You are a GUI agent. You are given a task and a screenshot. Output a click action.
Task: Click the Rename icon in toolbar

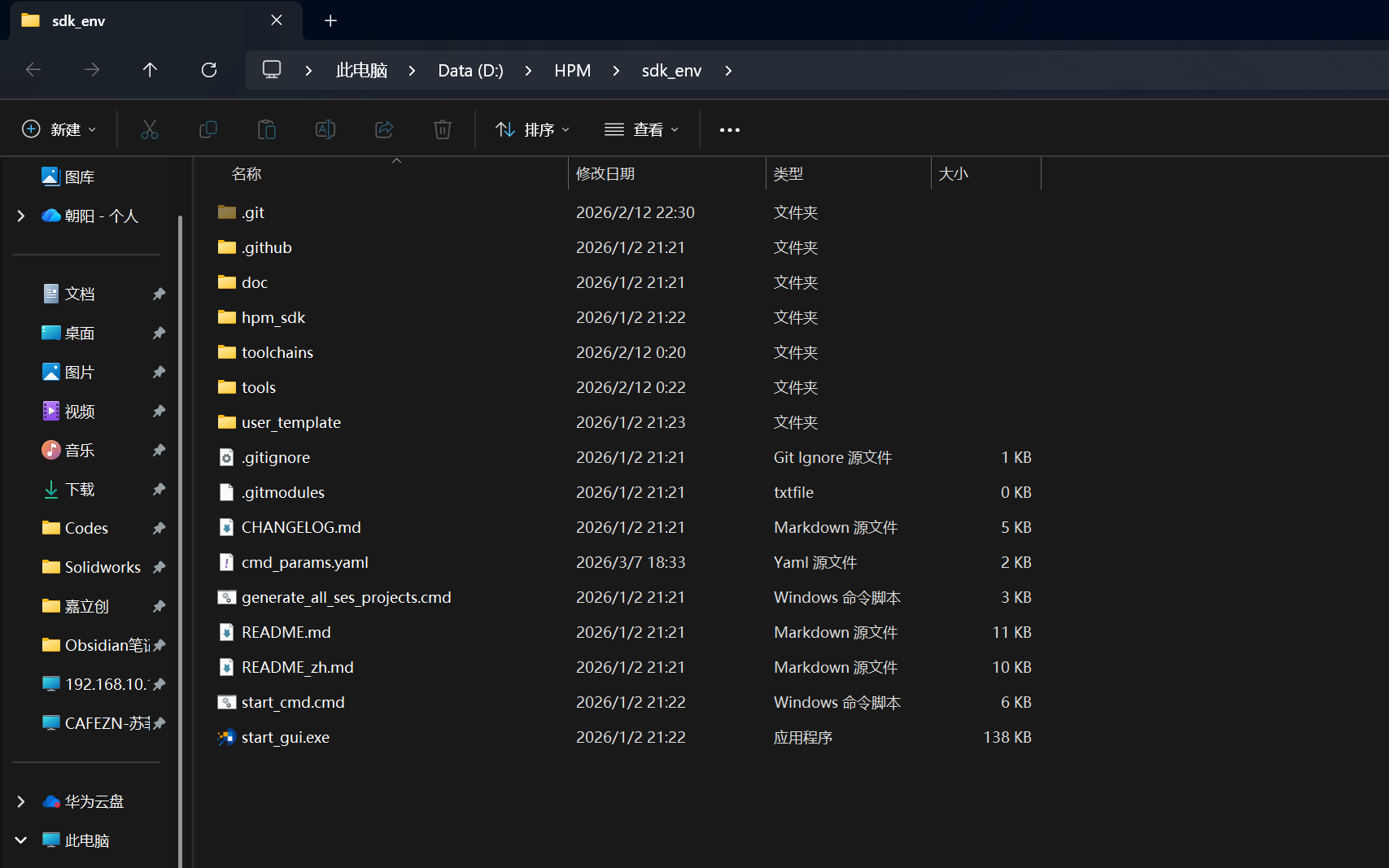pos(325,129)
